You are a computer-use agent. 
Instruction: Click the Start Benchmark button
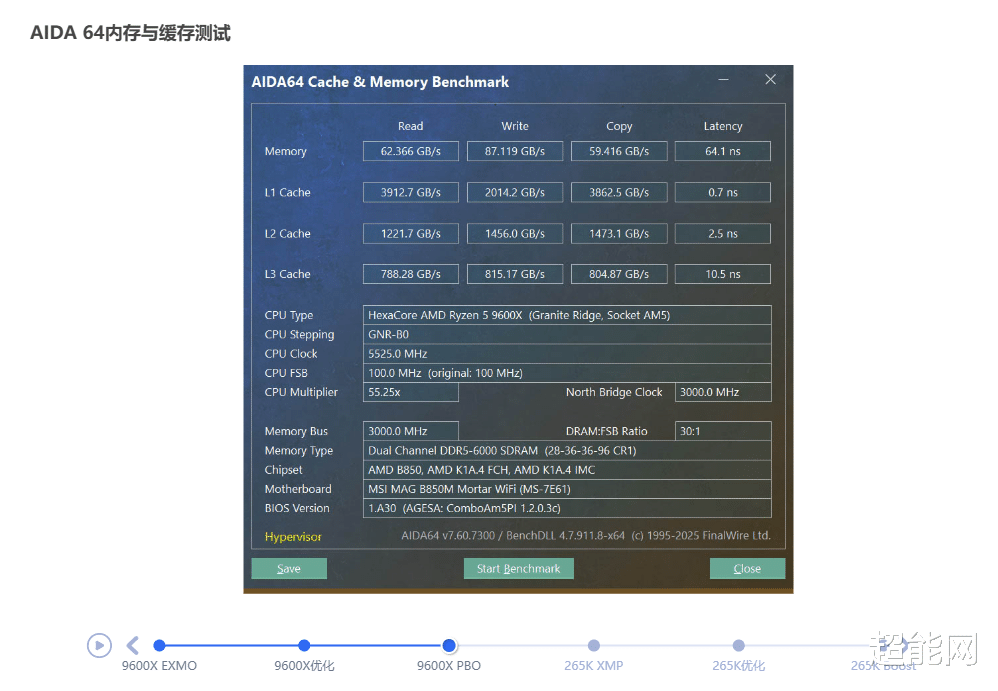click(518, 568)
